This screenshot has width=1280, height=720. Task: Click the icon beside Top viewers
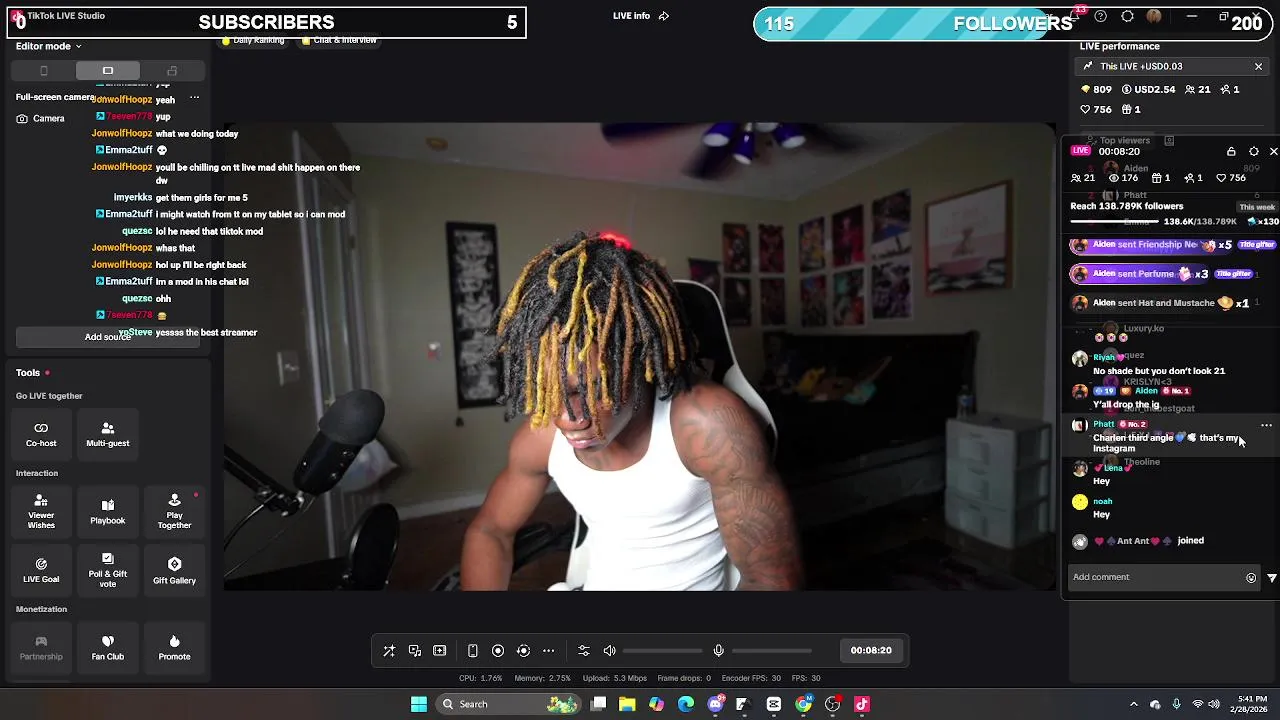pos(1169,141)
